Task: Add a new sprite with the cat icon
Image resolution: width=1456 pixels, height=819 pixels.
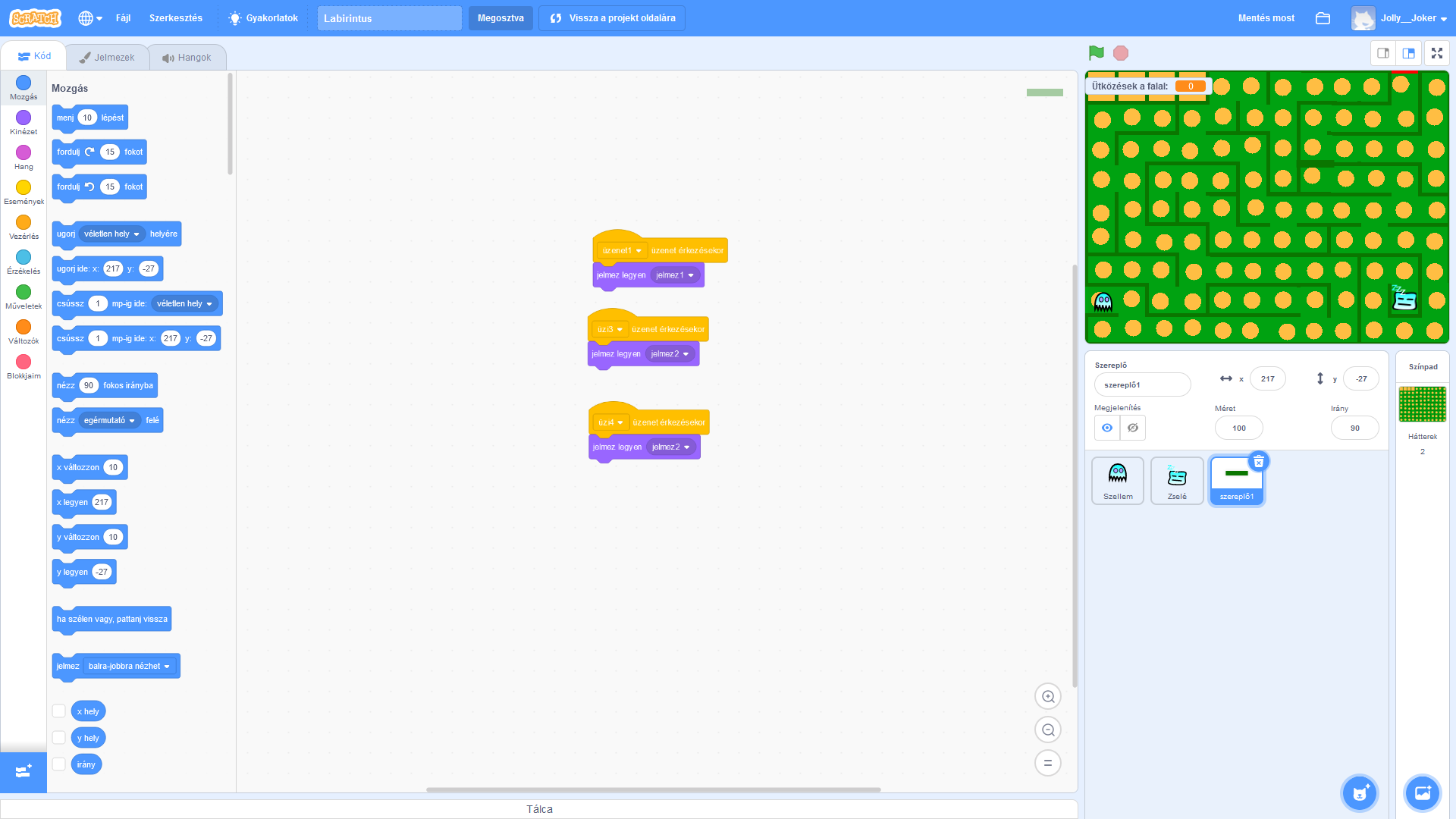Action: (1360, 792)
